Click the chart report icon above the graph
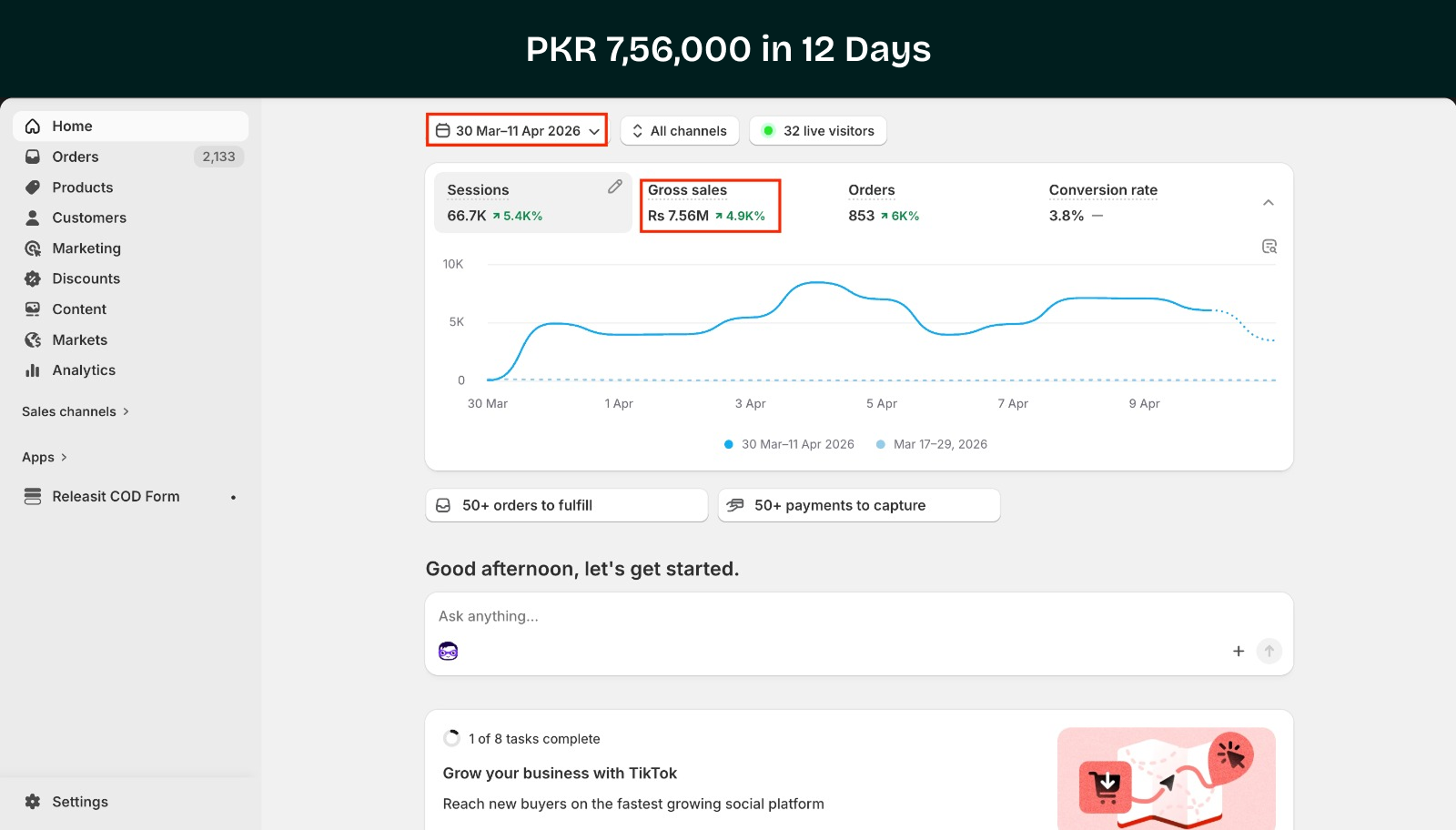 pyautogui.click(x=1269, y=247)
